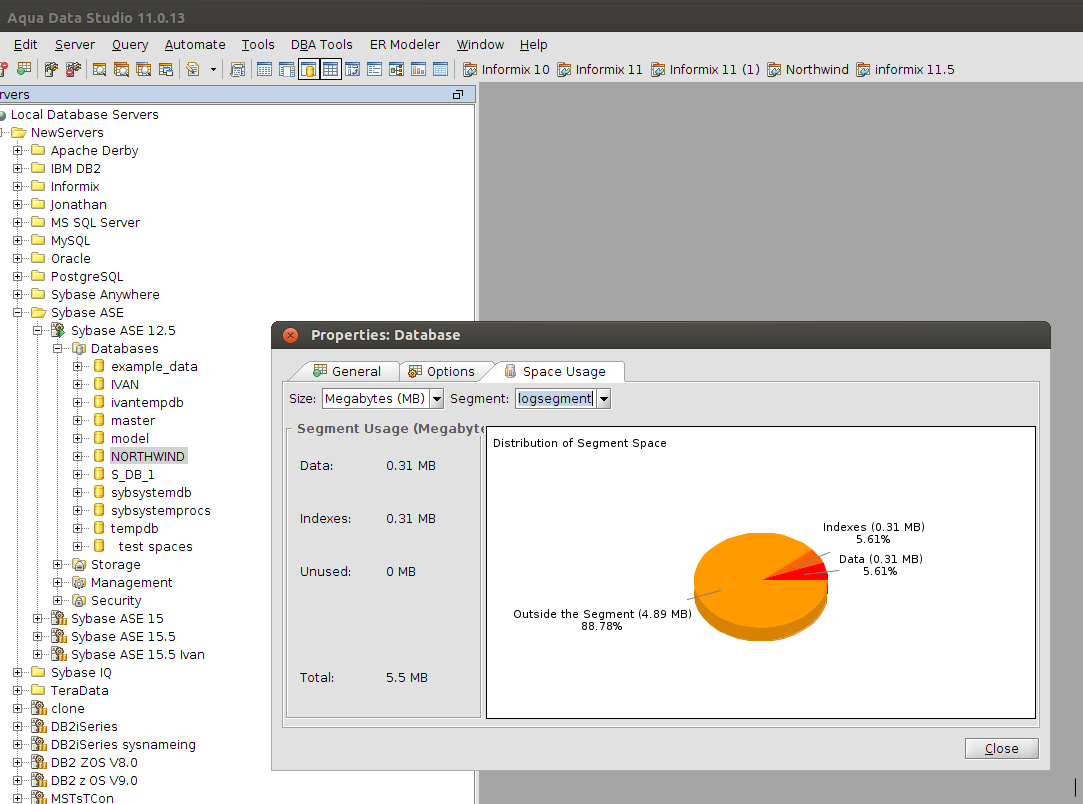Select the sybsystemprocs database

(160, 510)
